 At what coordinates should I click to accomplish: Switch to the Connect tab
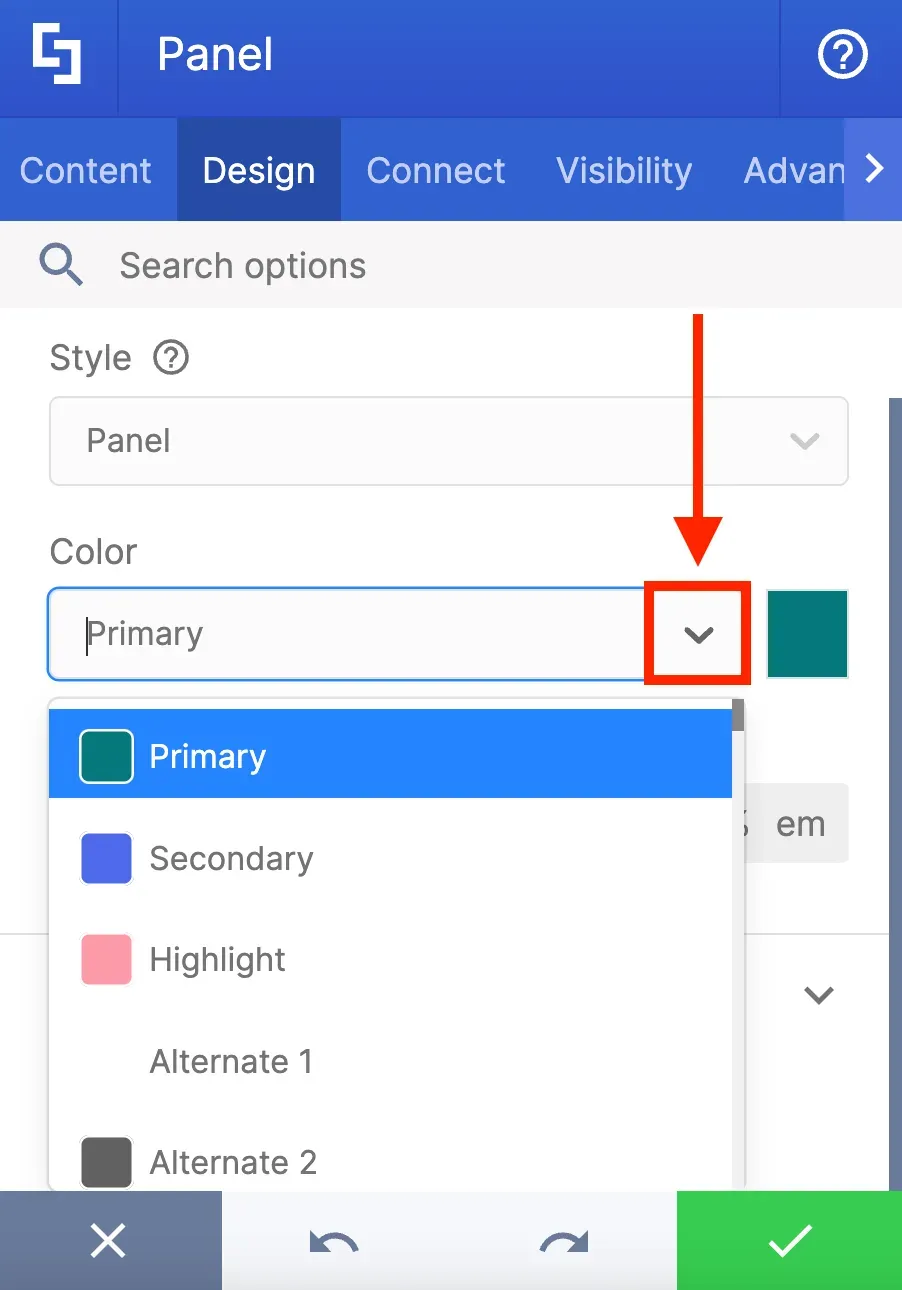[436, 170]
